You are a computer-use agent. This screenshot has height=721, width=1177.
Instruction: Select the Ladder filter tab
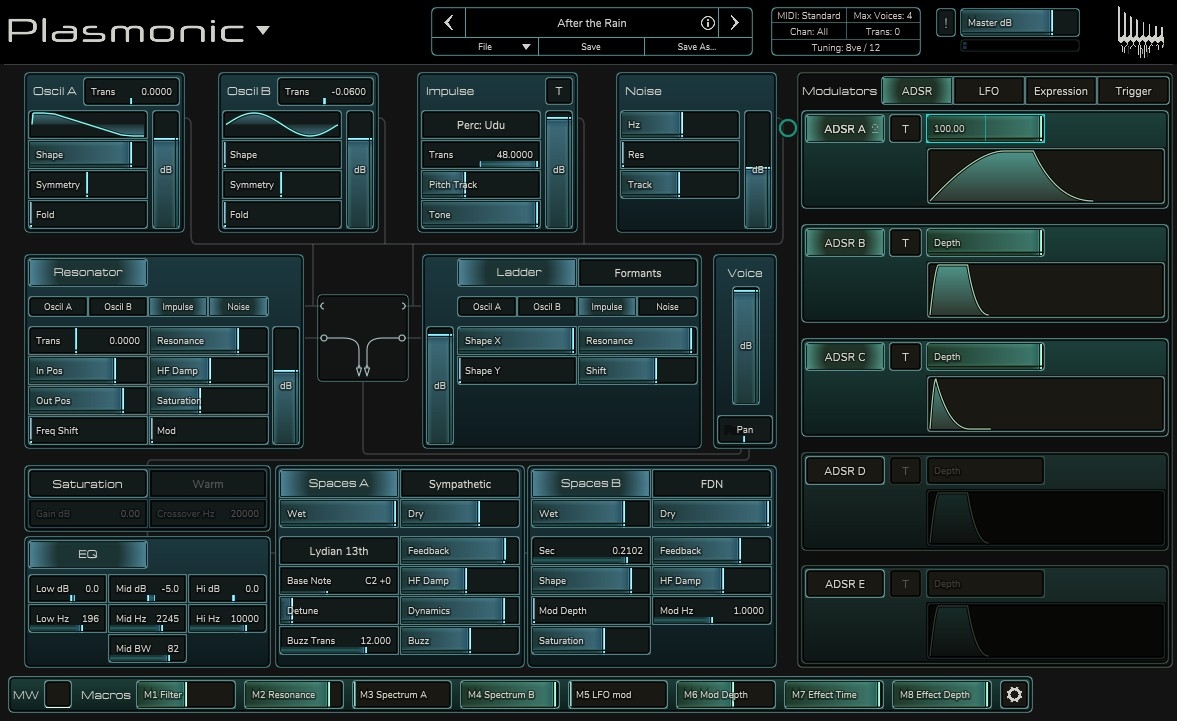(518, 272)
